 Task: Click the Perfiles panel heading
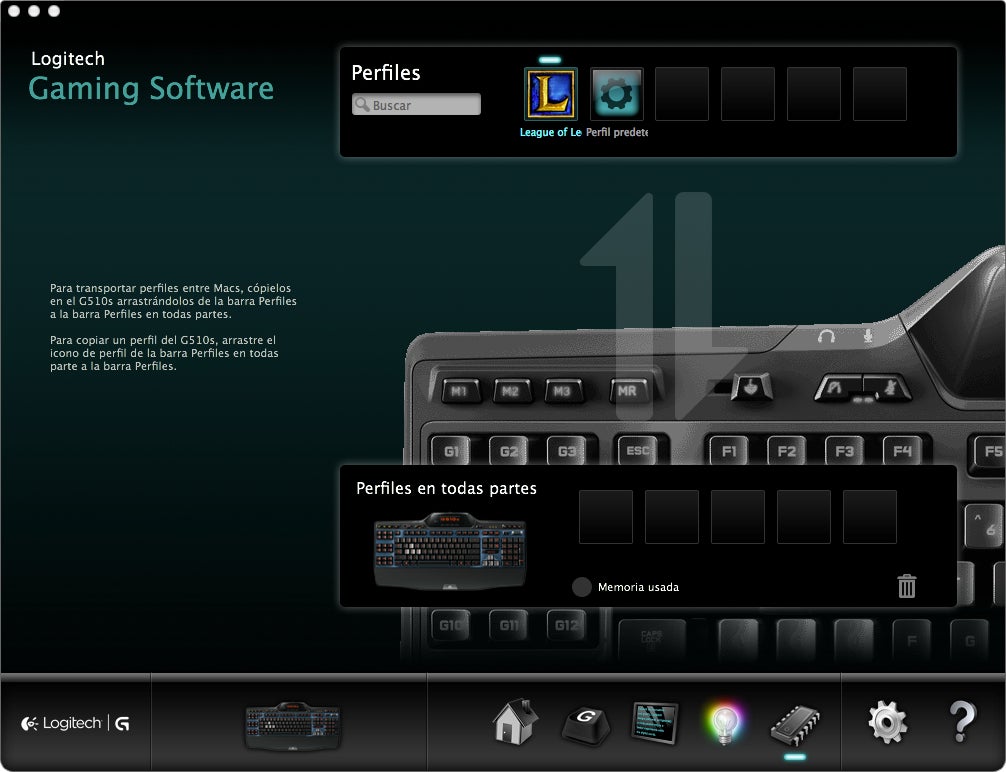point(386,73)
